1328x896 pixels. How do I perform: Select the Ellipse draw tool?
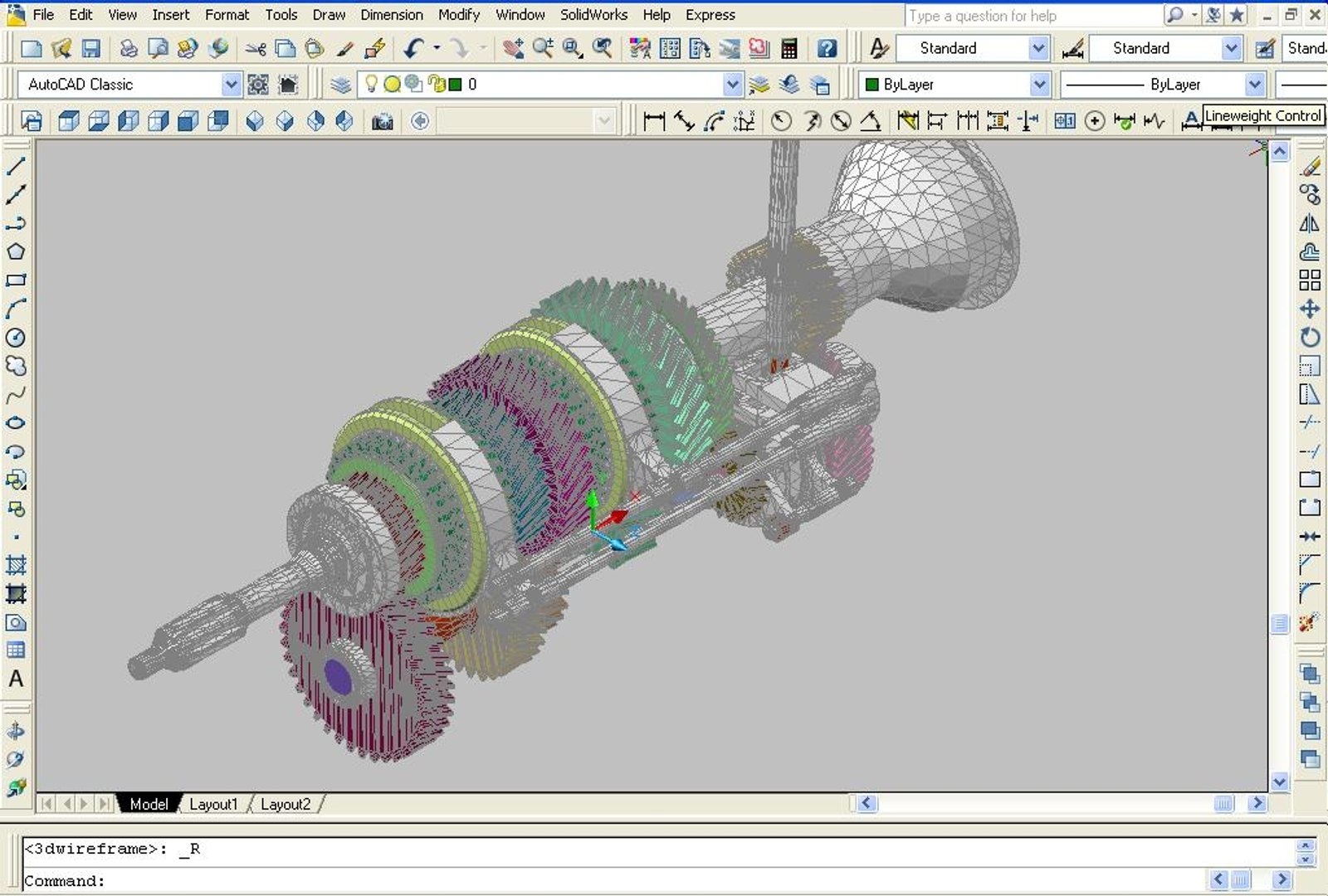16,423
